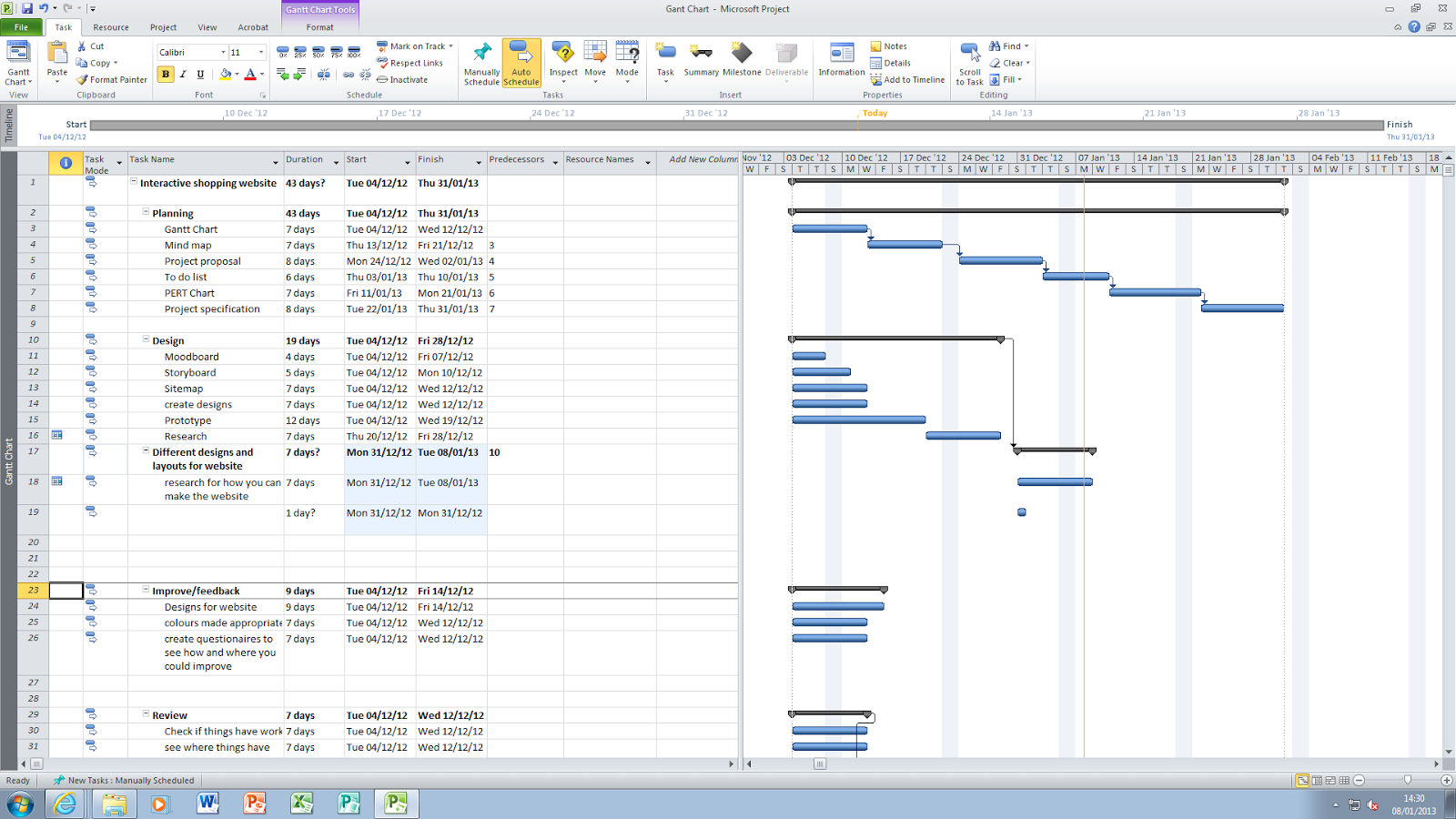Screen dimensions: 1456x819
Task: Launch Excel from the Windows taskbar
Action: tap(301, 804)
